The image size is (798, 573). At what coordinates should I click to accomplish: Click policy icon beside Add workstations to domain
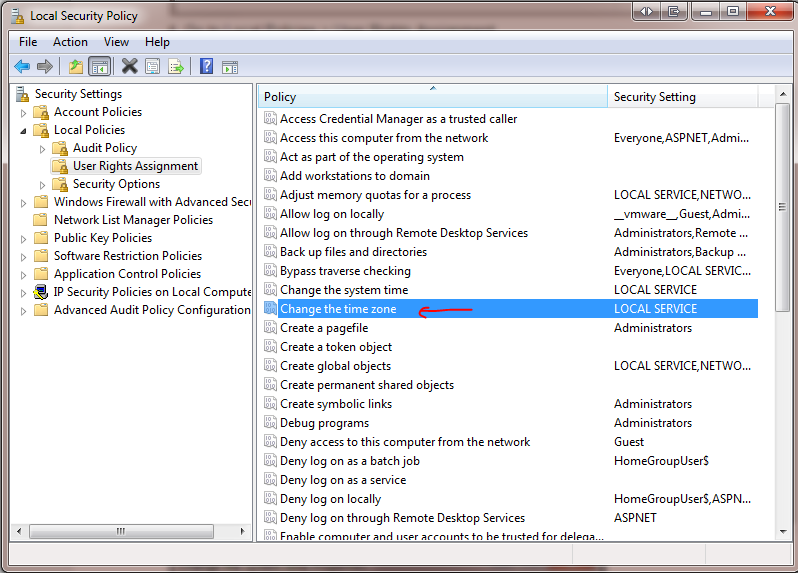[x=270, y=176]
